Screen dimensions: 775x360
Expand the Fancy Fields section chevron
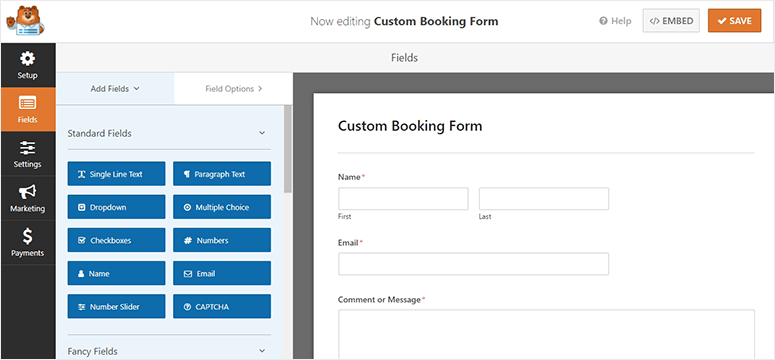(262, 351)
